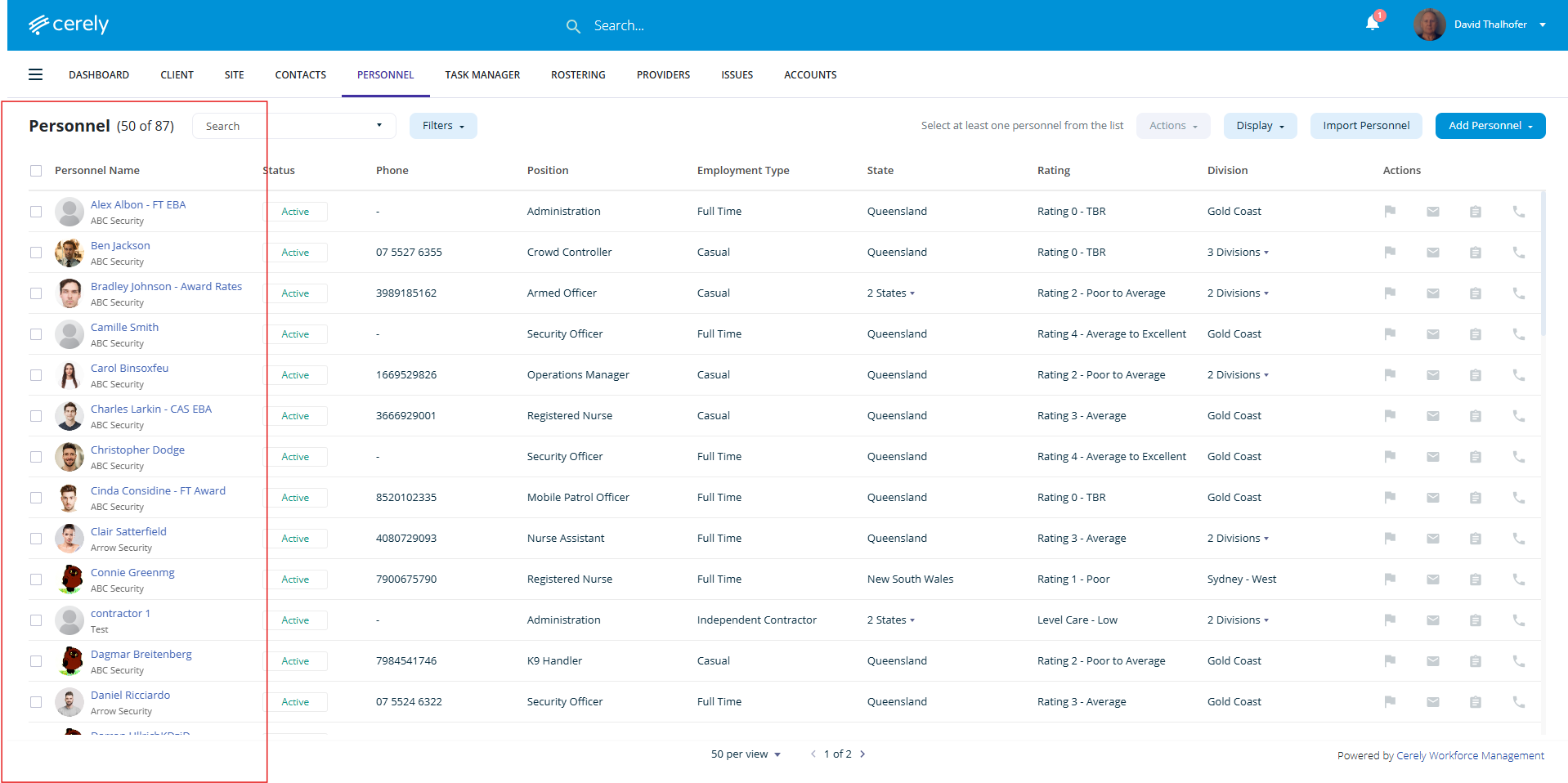Check the box for Charles Larkin
The height and width of the screenshot is (783, 1568).
36,416
